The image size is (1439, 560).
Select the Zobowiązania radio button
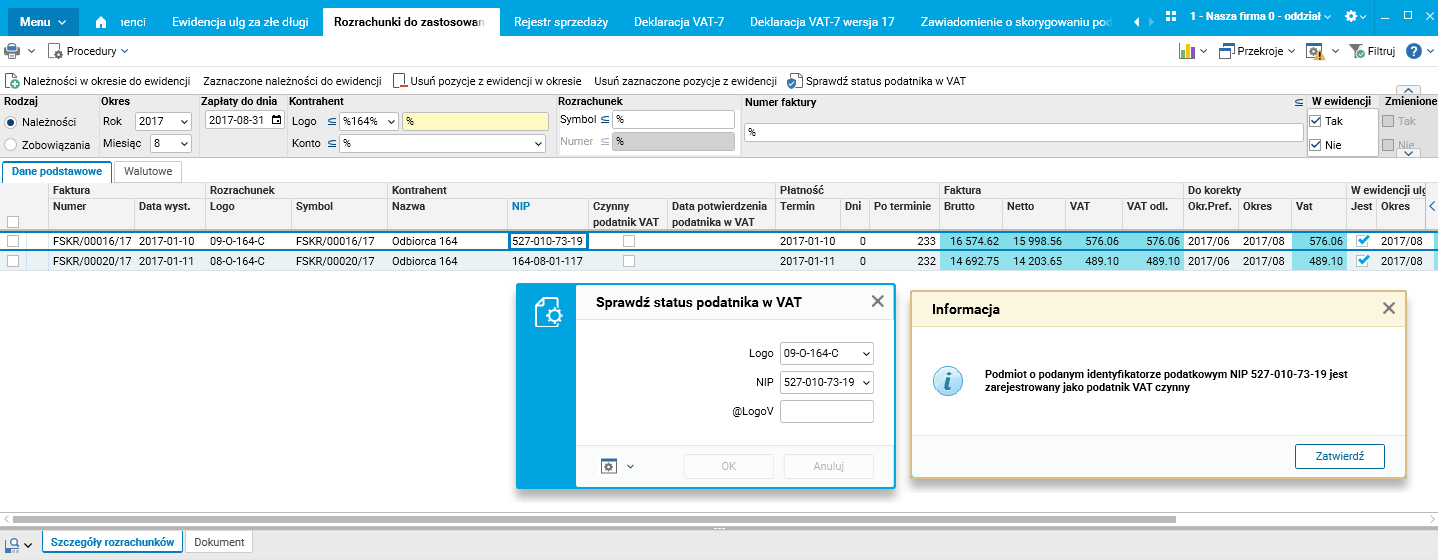coord(11,145)
